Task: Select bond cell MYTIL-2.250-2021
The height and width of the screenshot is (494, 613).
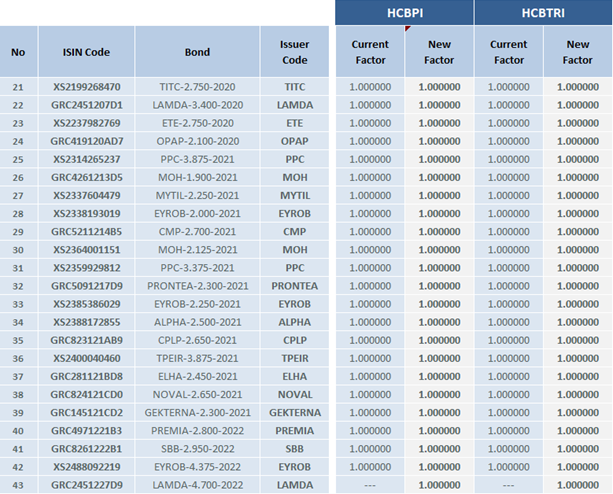Action: click(x=197, y=195)
